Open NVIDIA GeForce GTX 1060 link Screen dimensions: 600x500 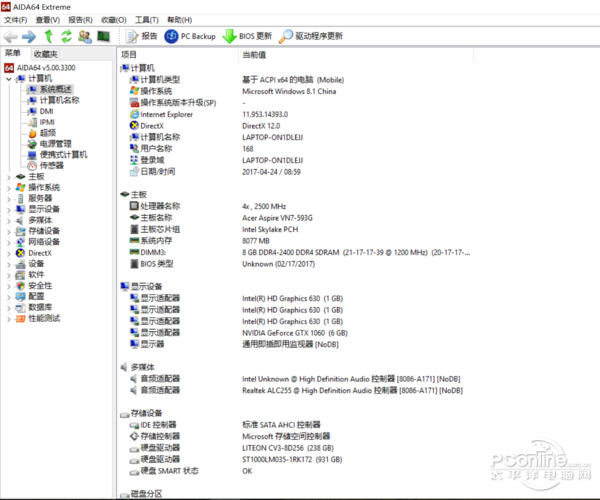pos(295,333)
